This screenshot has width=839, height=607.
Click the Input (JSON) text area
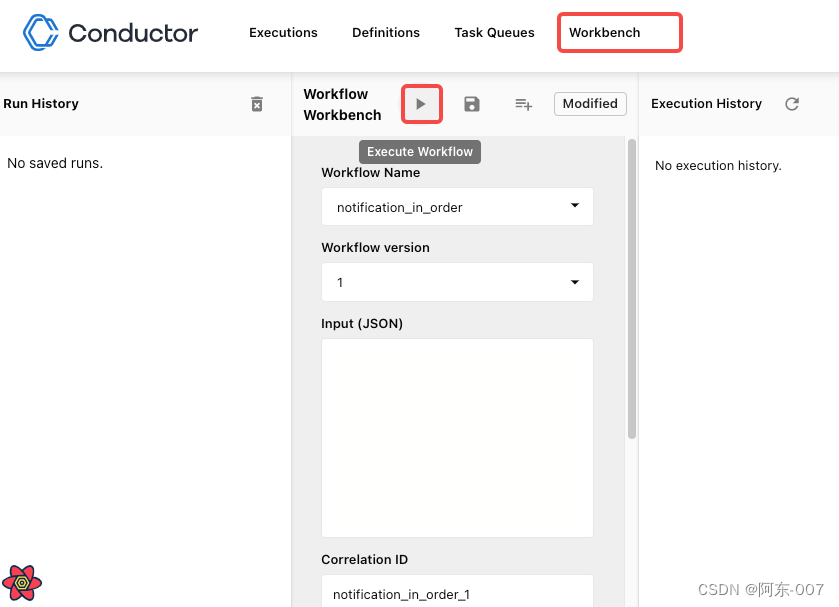click(456, 437)
